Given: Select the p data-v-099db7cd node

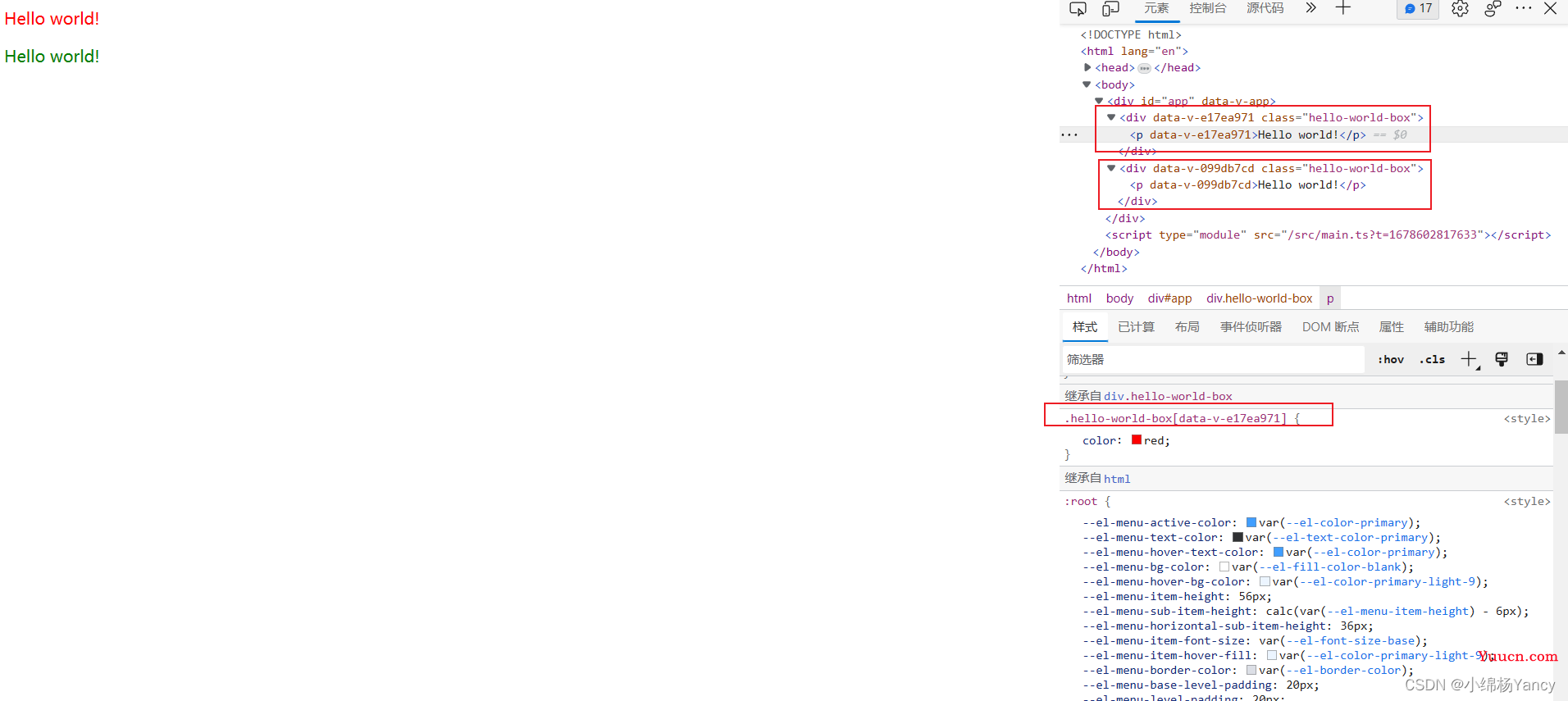Looking at the screenshot, I should point(1247,184).
